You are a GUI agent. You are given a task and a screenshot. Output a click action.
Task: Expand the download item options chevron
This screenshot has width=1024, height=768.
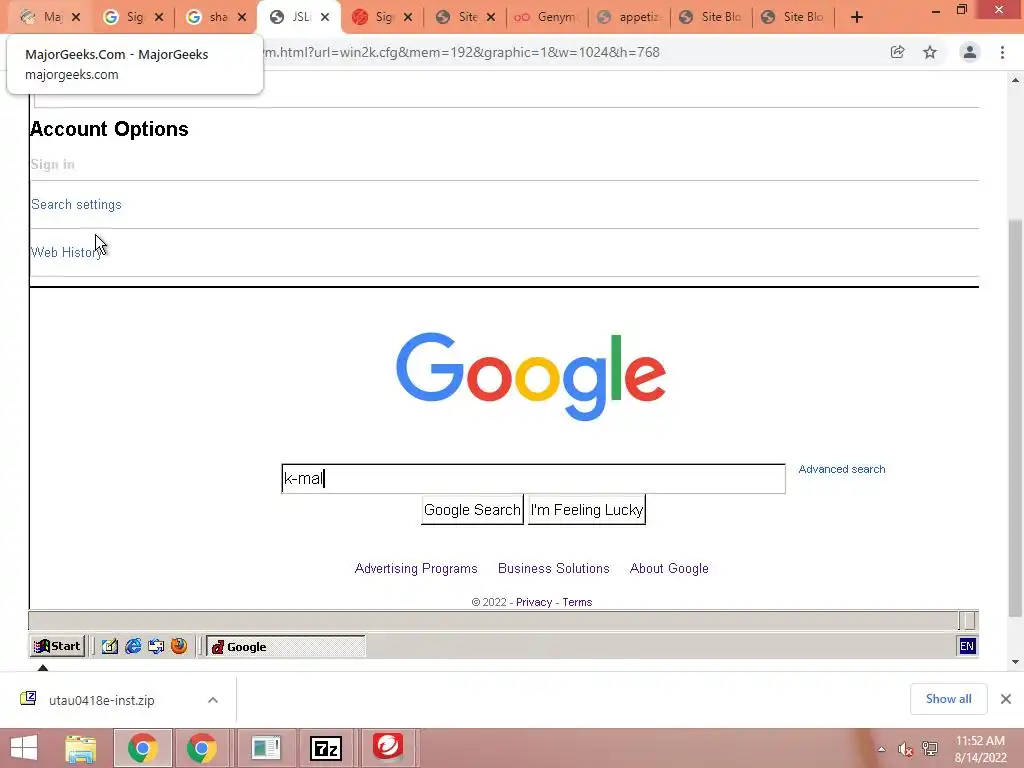[x=213, y=700]
